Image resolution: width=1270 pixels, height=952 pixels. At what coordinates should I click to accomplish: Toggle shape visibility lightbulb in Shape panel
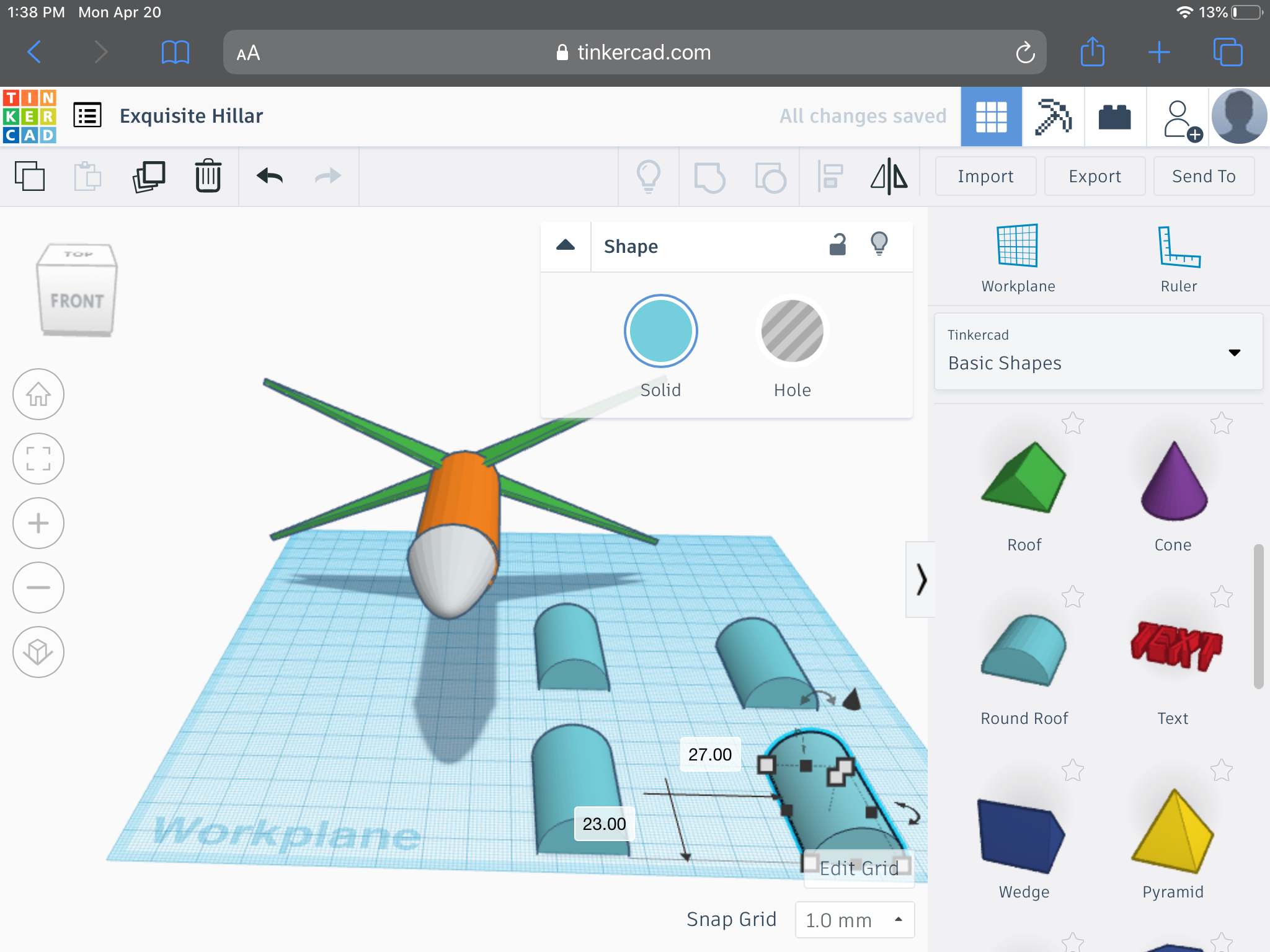[x=879, y=244]
